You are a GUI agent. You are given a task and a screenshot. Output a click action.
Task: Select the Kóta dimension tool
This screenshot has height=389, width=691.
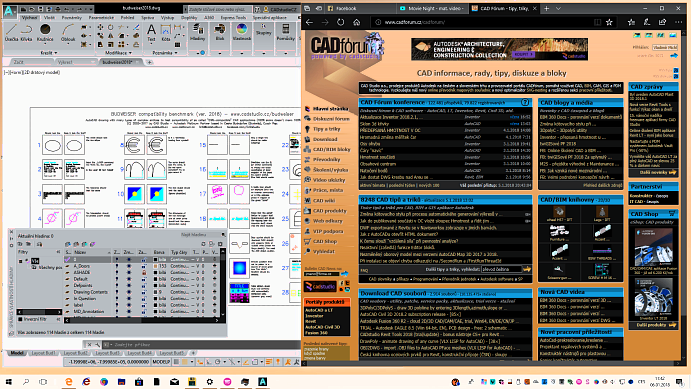[166, 33]
